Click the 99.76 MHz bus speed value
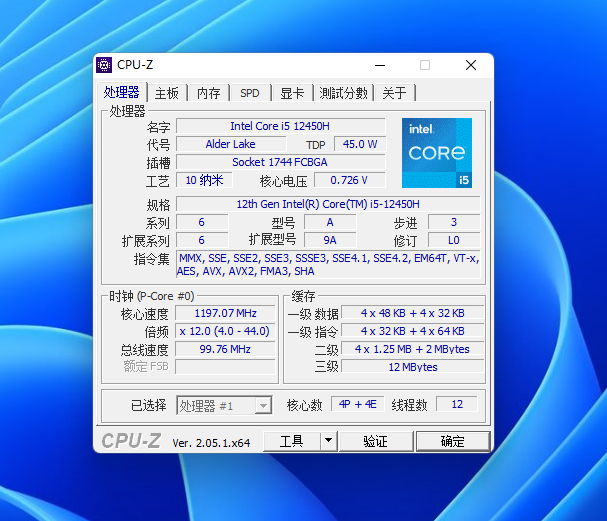 pos(225,349)
